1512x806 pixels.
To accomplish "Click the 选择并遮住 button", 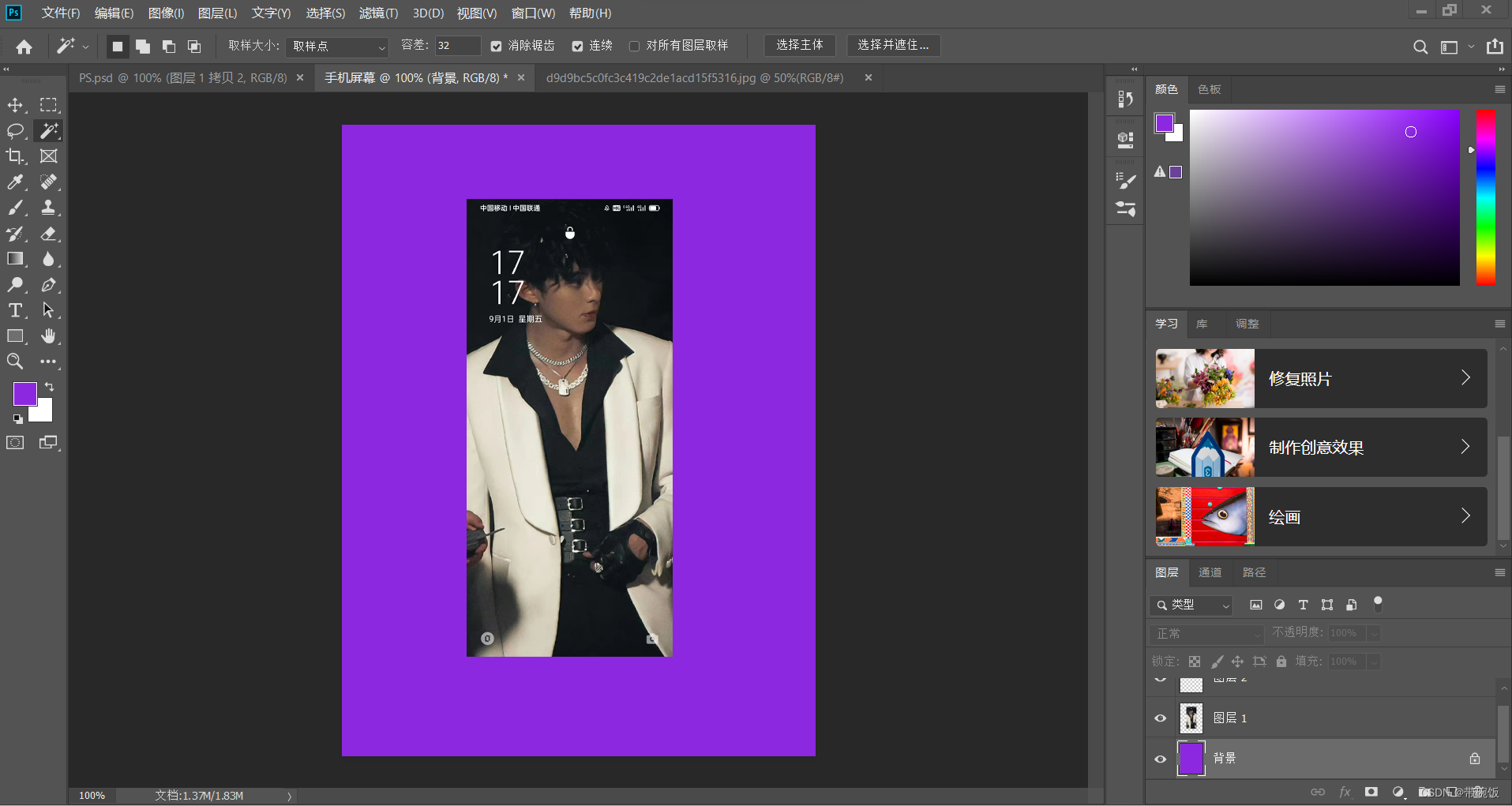I will pyautogui.click(x=893, y=45).
